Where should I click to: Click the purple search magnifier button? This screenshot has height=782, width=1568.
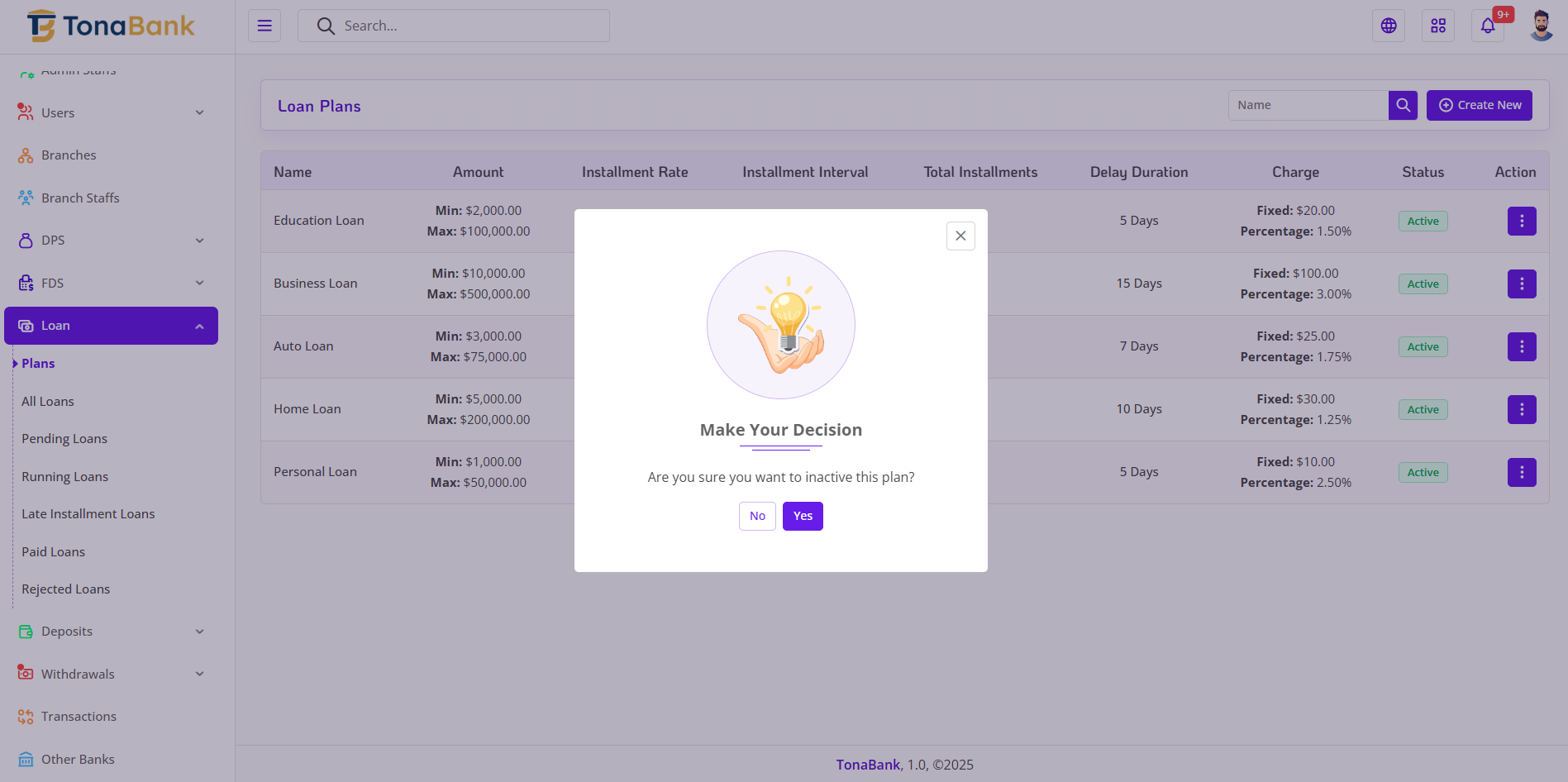1403,105
